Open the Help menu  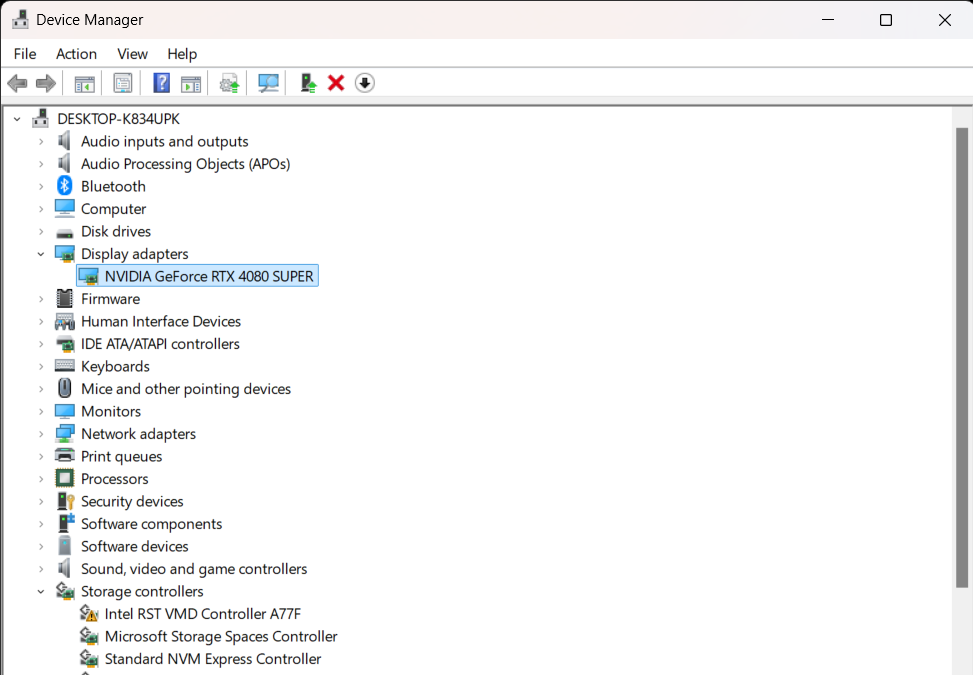point(182,54)
